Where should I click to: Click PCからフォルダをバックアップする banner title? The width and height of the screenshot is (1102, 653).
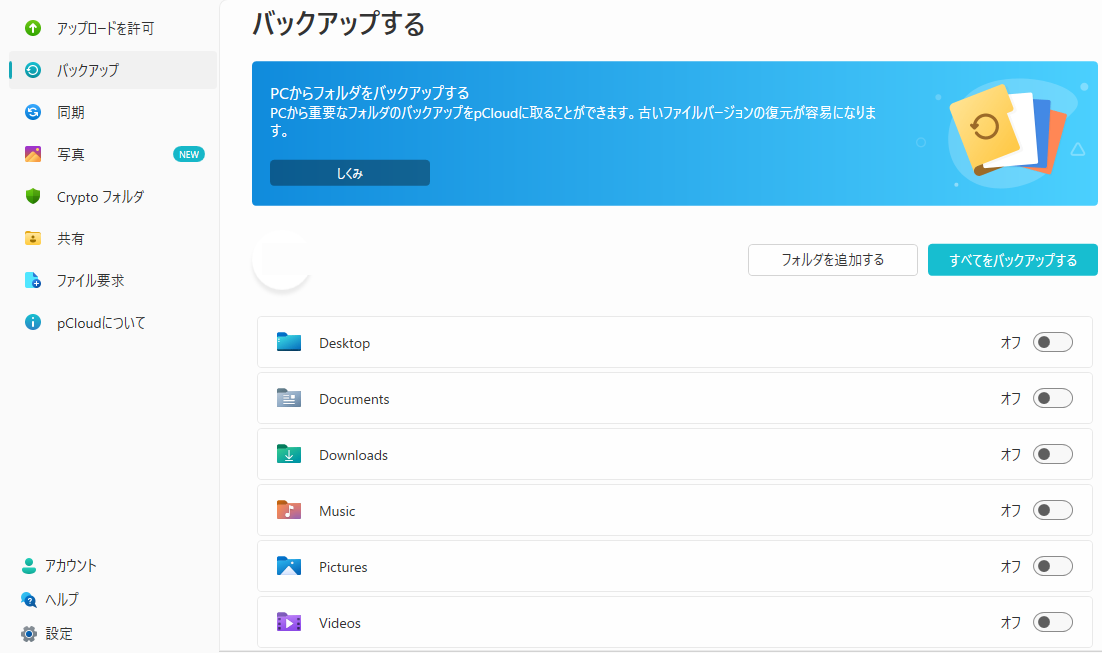pos(370,93)
